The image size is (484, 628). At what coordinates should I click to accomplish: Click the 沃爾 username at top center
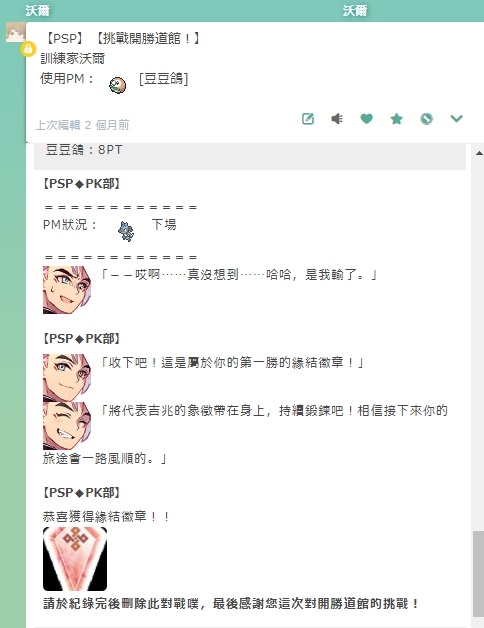pyautogui.click(x=355, y=10)
